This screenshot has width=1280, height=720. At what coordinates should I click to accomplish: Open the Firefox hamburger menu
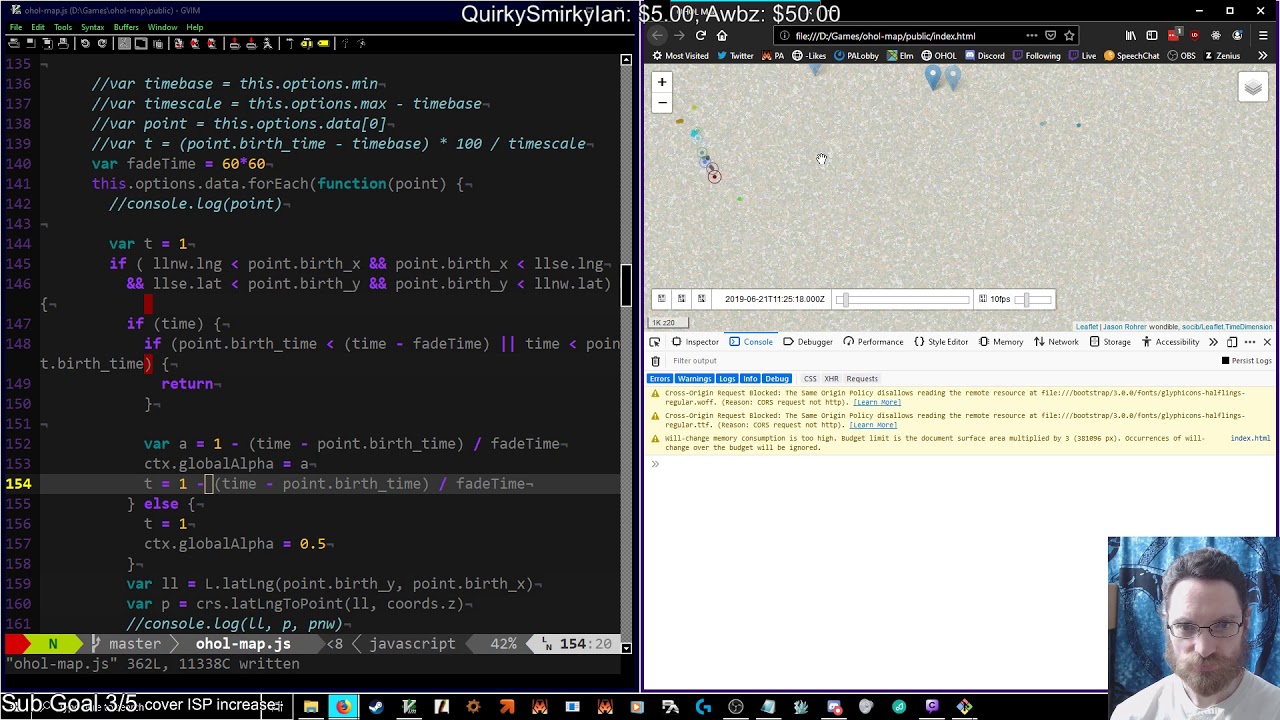tap(1263, 35)
